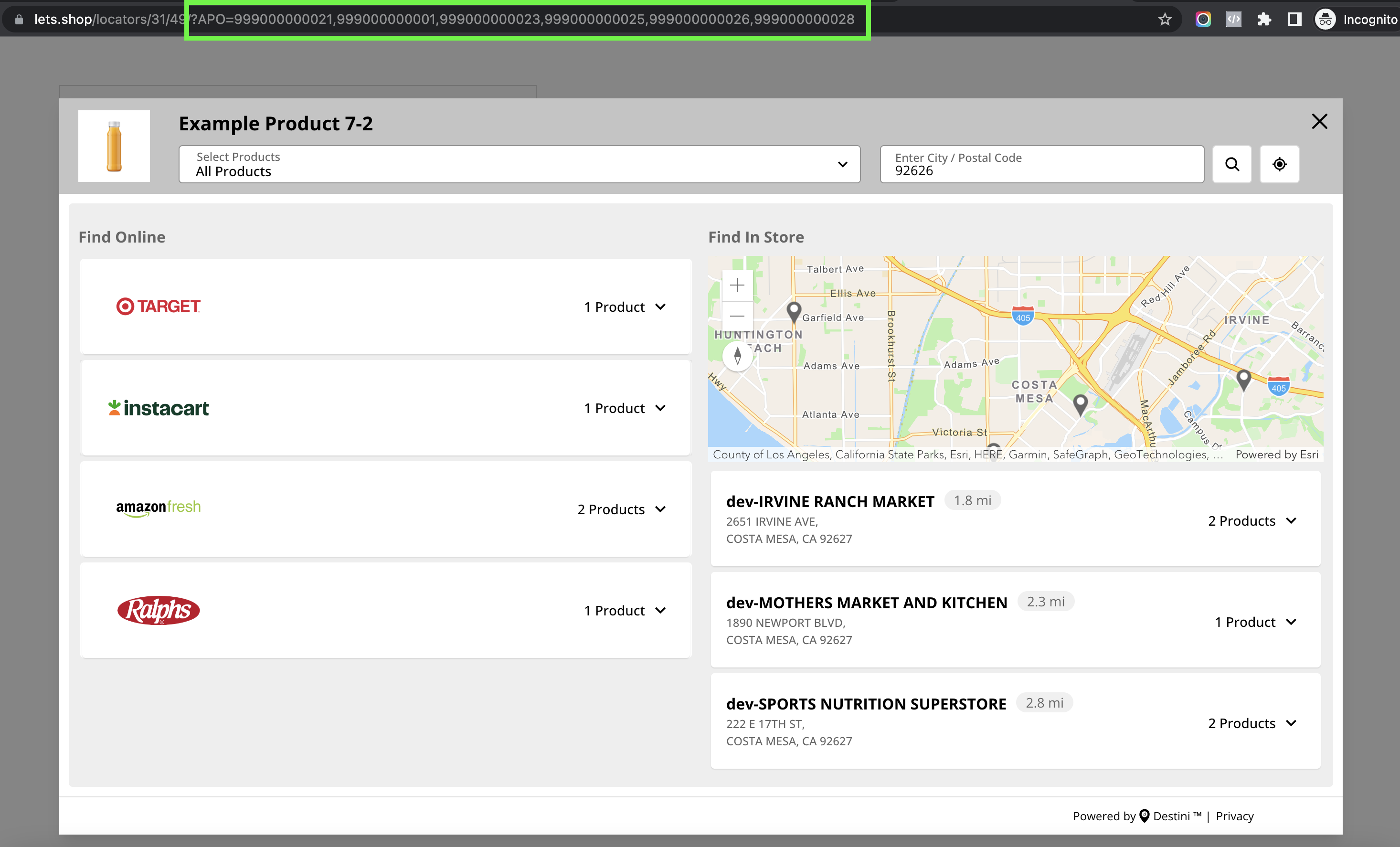Click the code brackets extension icon
The height and width of the screenshot is (847, 1400).
point(1233,19)
